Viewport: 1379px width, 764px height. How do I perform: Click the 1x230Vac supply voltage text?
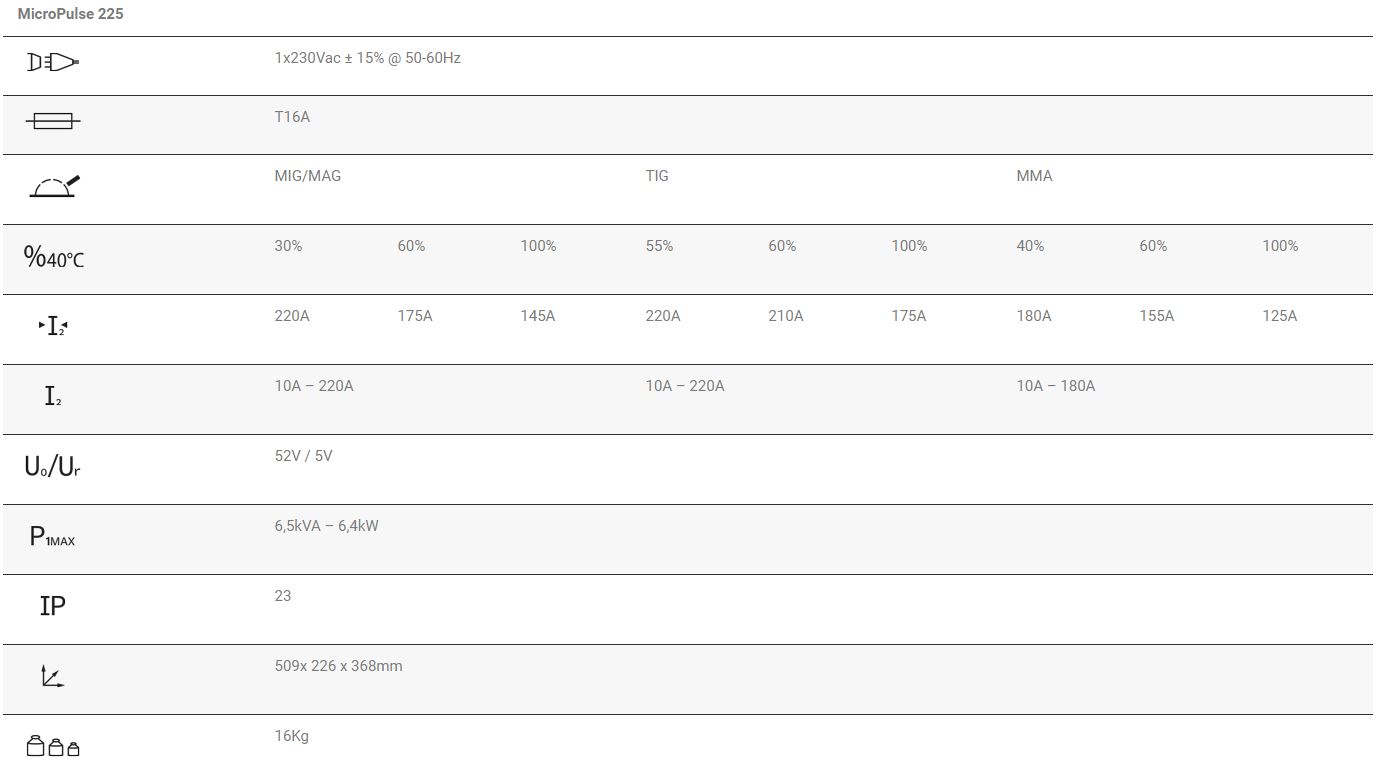[x=367, y=58]
